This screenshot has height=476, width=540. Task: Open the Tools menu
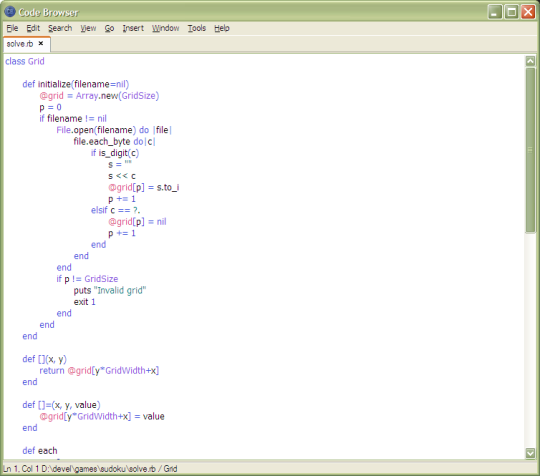click(x=197, y=28)
